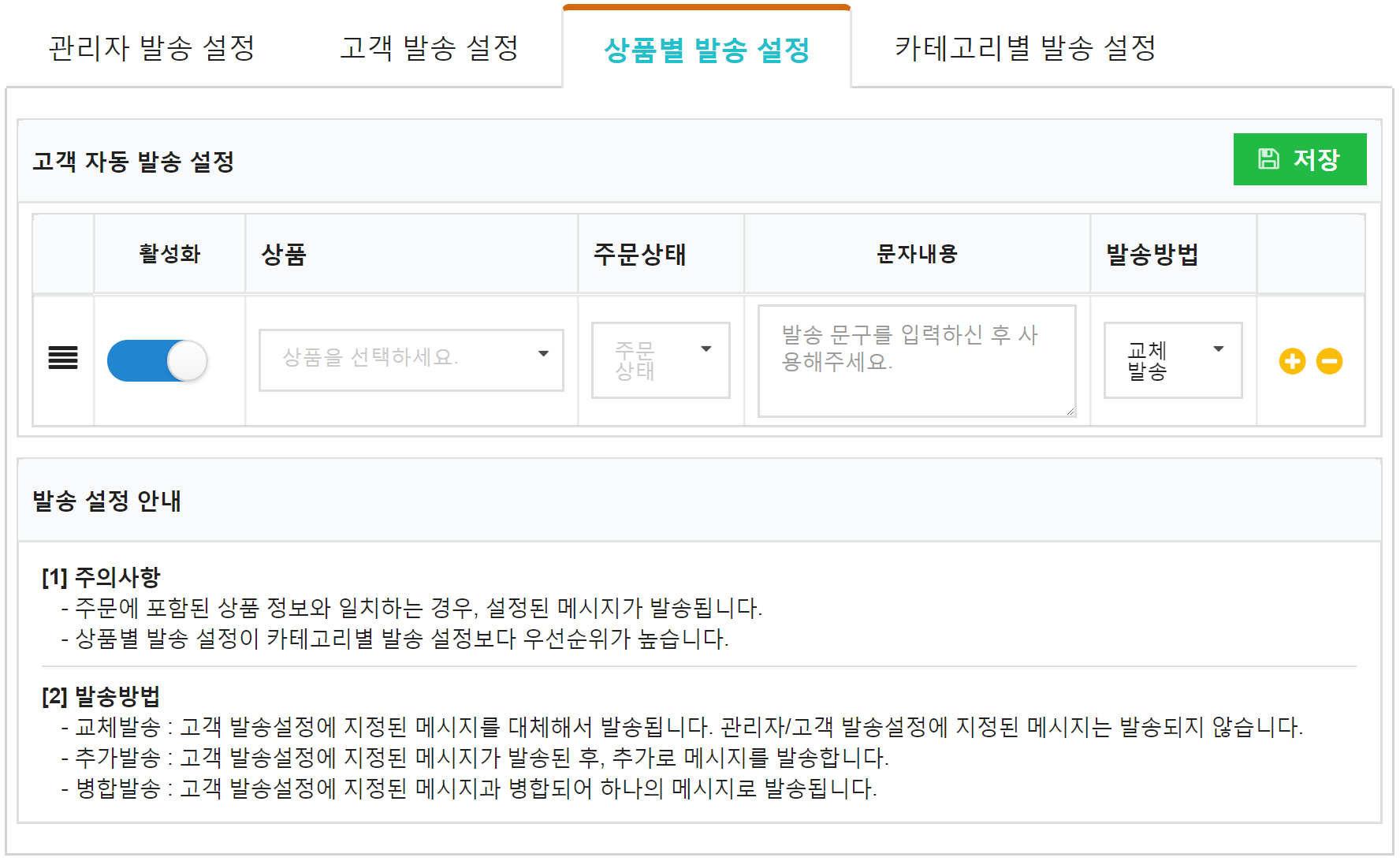Click the 병합발송 description line
Viewport: 1400px width, 861px height.
click(x=469, y=788)
